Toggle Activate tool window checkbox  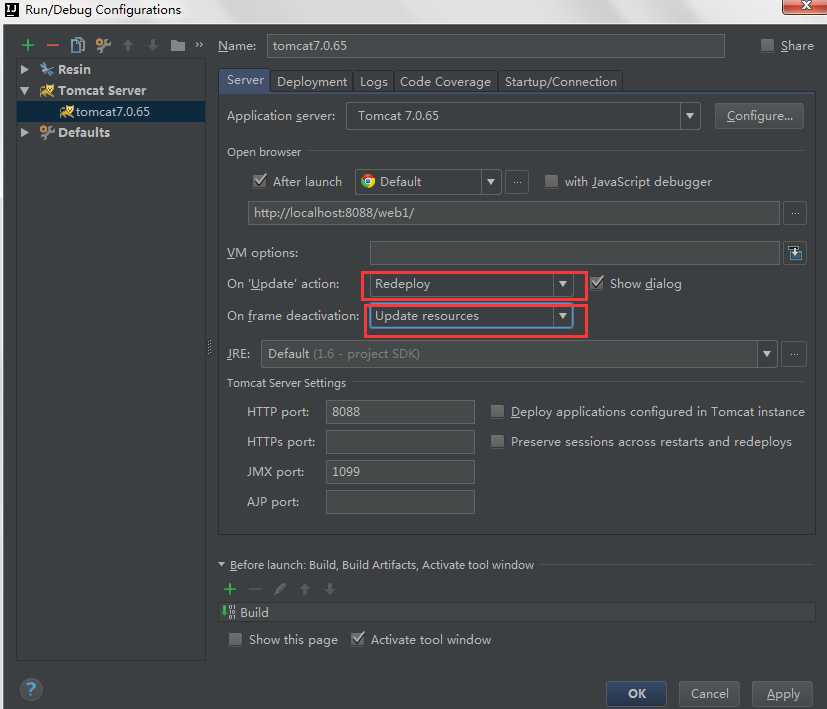358,639
